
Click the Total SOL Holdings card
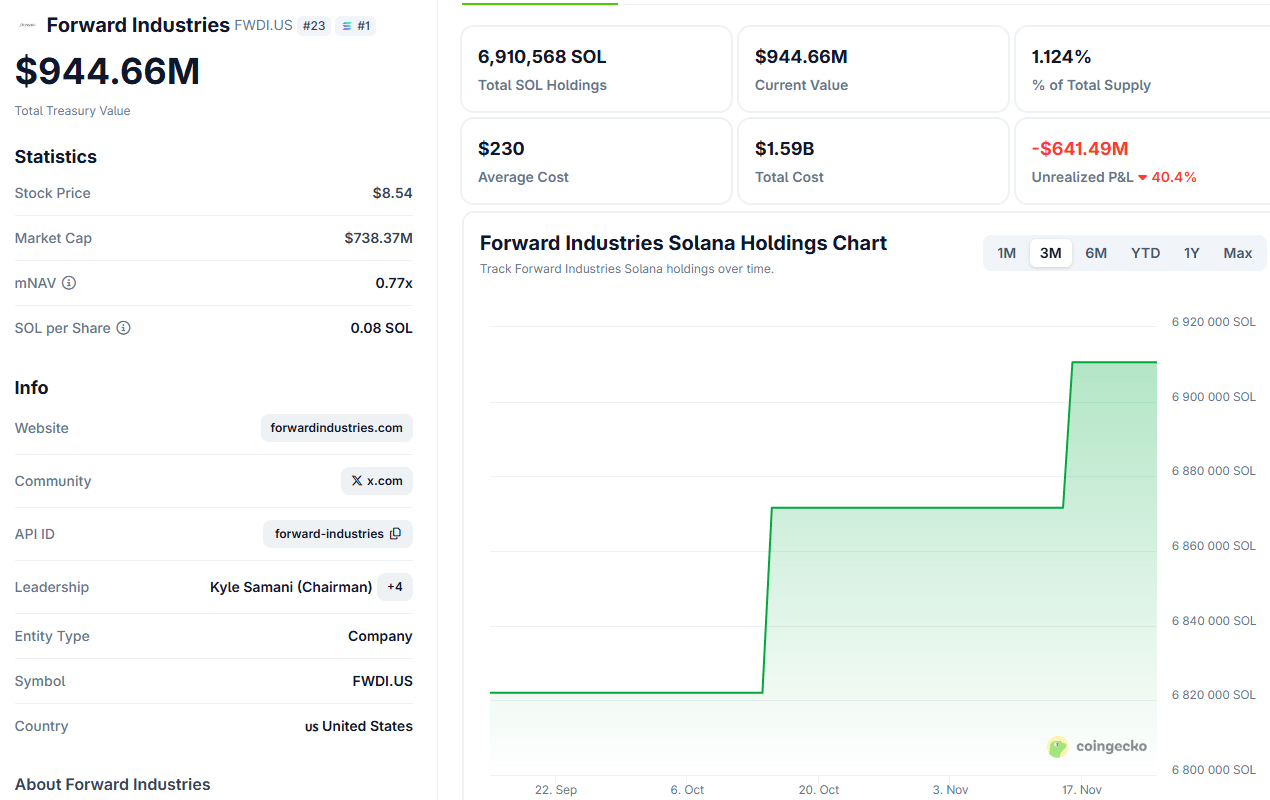coord(596,69)
